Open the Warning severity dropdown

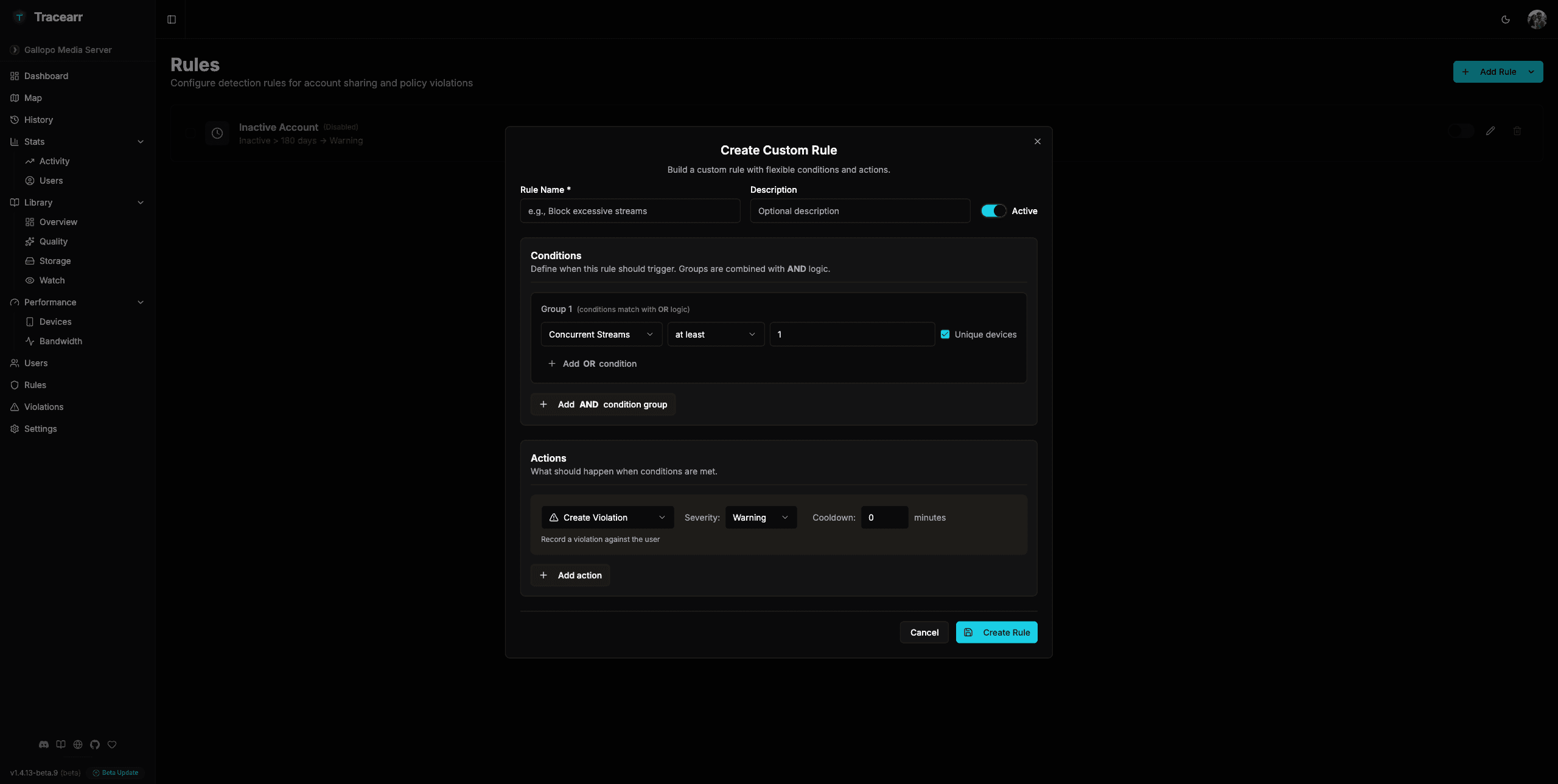click(x=760, y=517)
